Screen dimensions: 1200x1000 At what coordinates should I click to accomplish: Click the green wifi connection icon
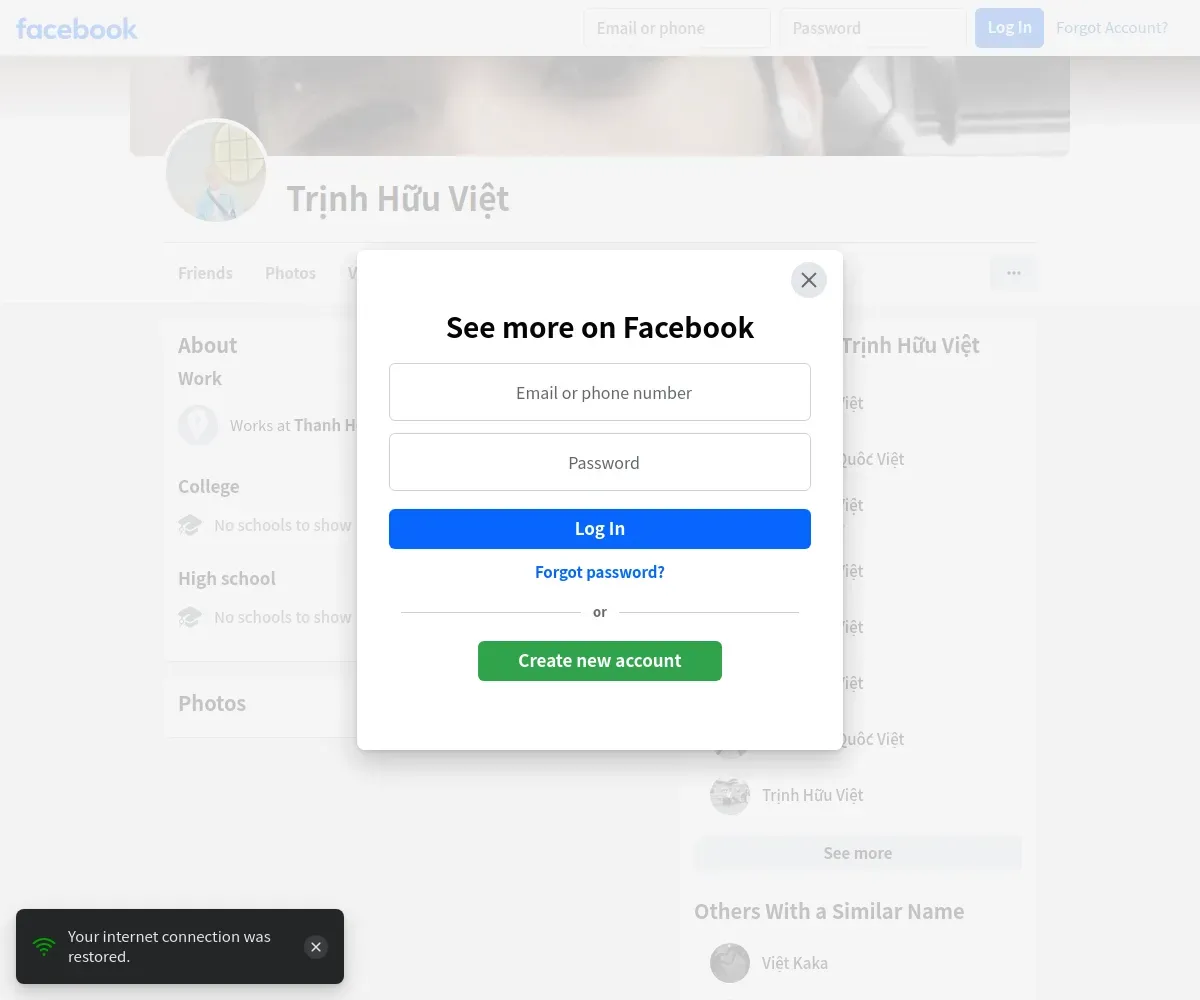coord(44,947)
